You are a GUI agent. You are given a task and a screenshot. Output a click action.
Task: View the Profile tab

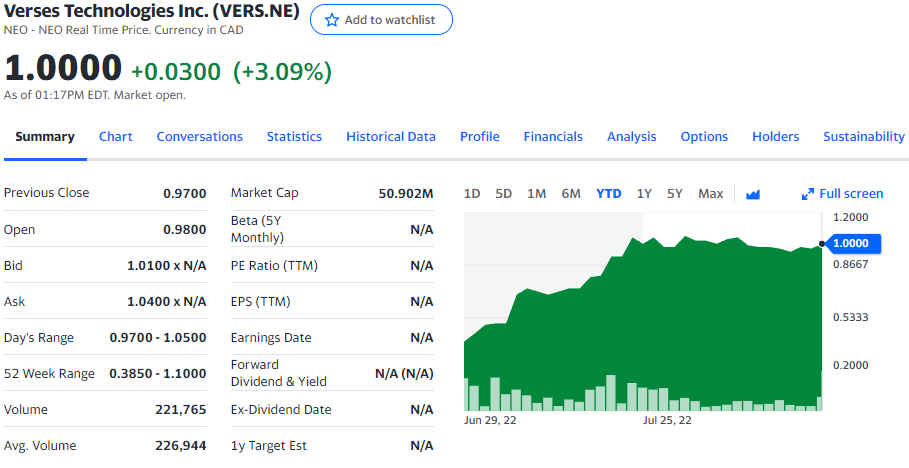point(479,136)
